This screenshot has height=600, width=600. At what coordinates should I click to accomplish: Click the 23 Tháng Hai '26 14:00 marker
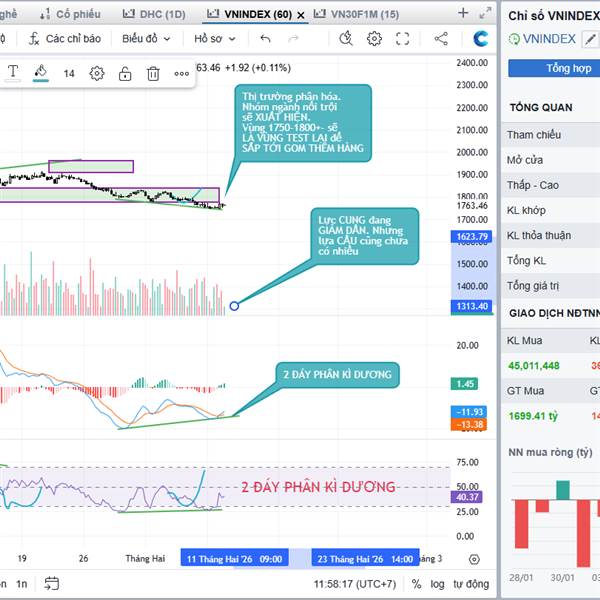tap(365, 559)
